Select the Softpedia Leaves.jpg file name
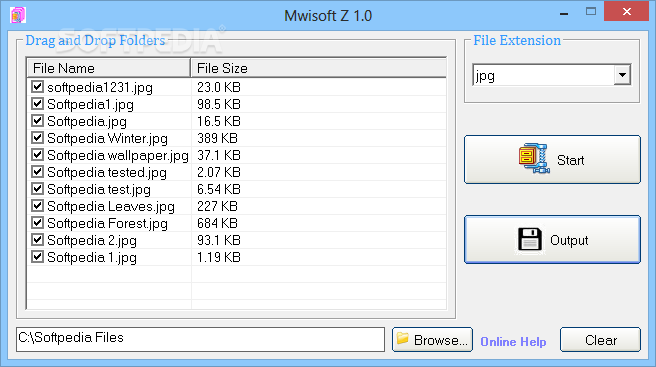Image resolution: width=656 pixels, height=367 pixels. (x=111, y=206)
